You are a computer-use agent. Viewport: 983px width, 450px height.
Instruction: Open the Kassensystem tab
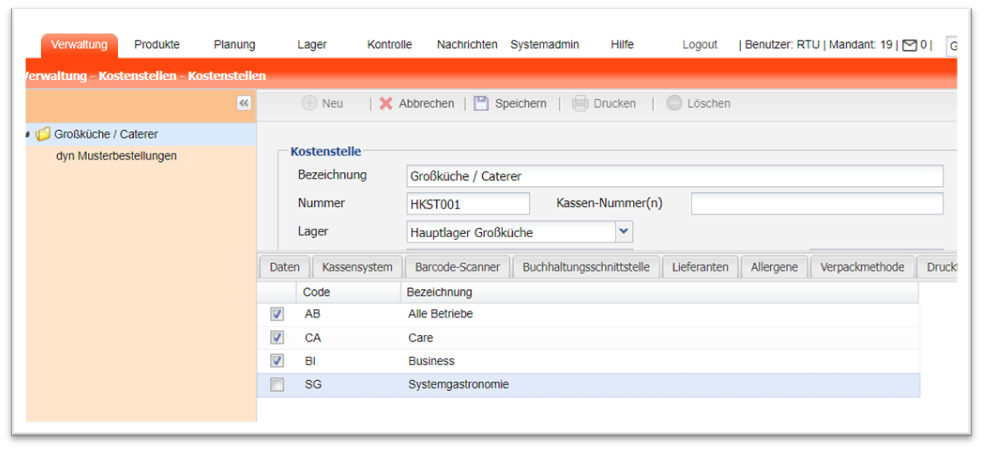click(x=357, y=267)
